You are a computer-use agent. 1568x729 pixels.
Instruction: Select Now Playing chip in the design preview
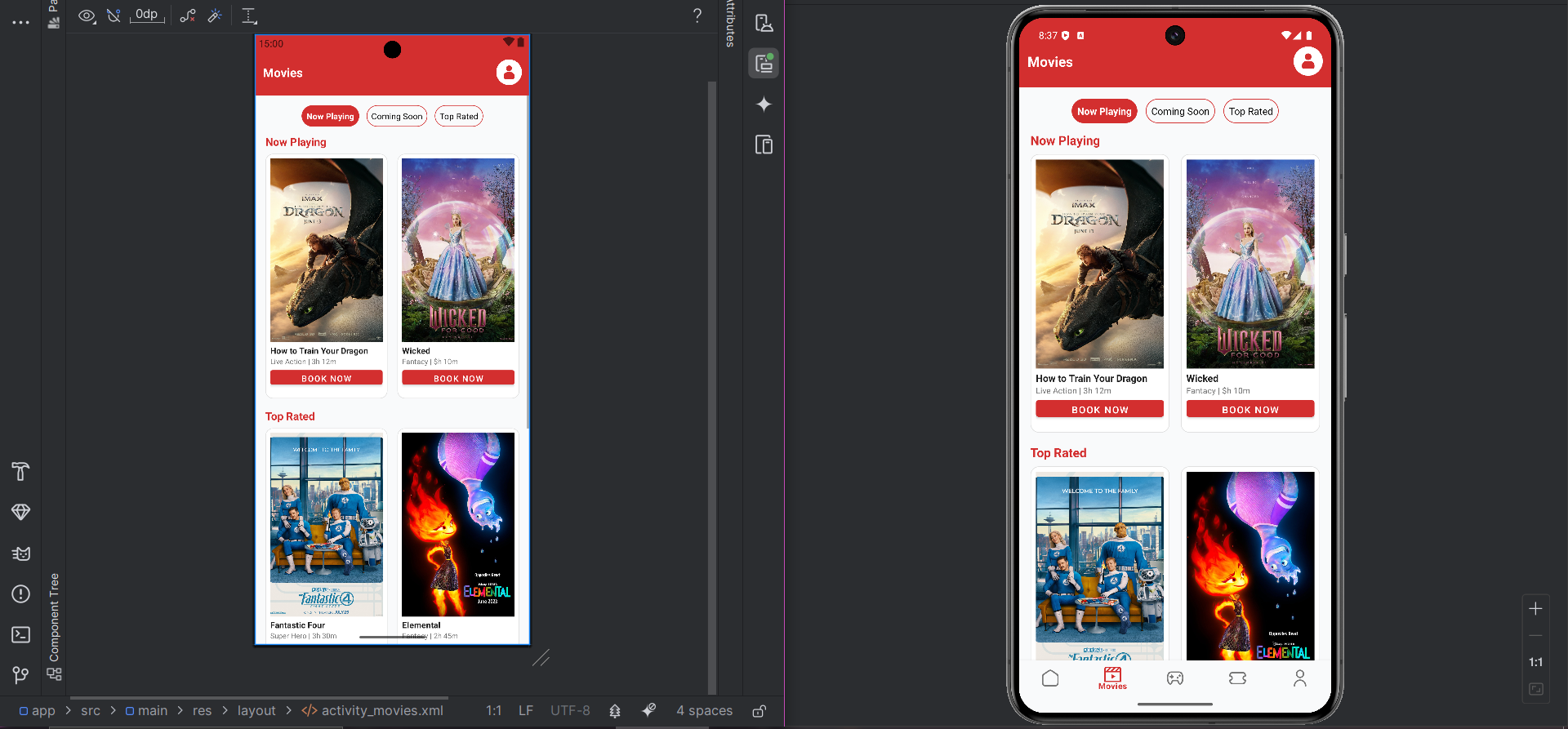[x=330, y=117]
